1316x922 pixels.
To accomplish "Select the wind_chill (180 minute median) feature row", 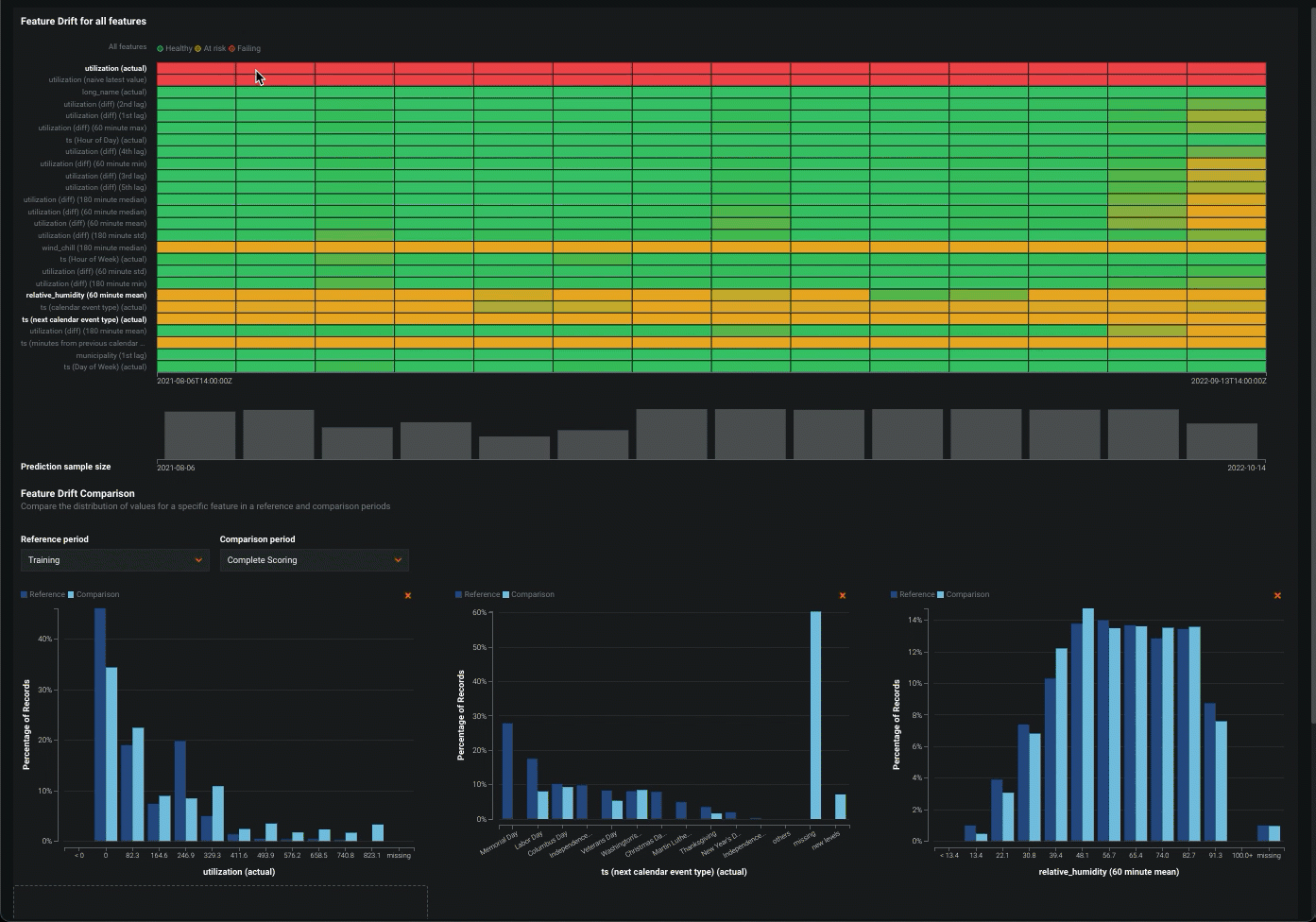I will click(94, 248).
